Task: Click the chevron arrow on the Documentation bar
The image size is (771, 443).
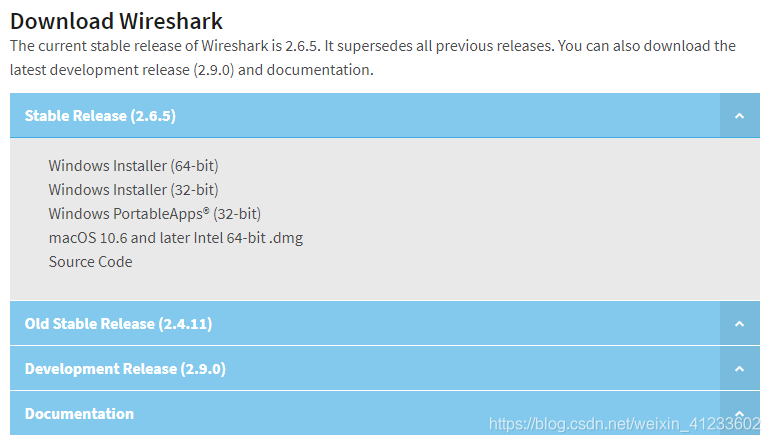Action: [x=739, y=413]
